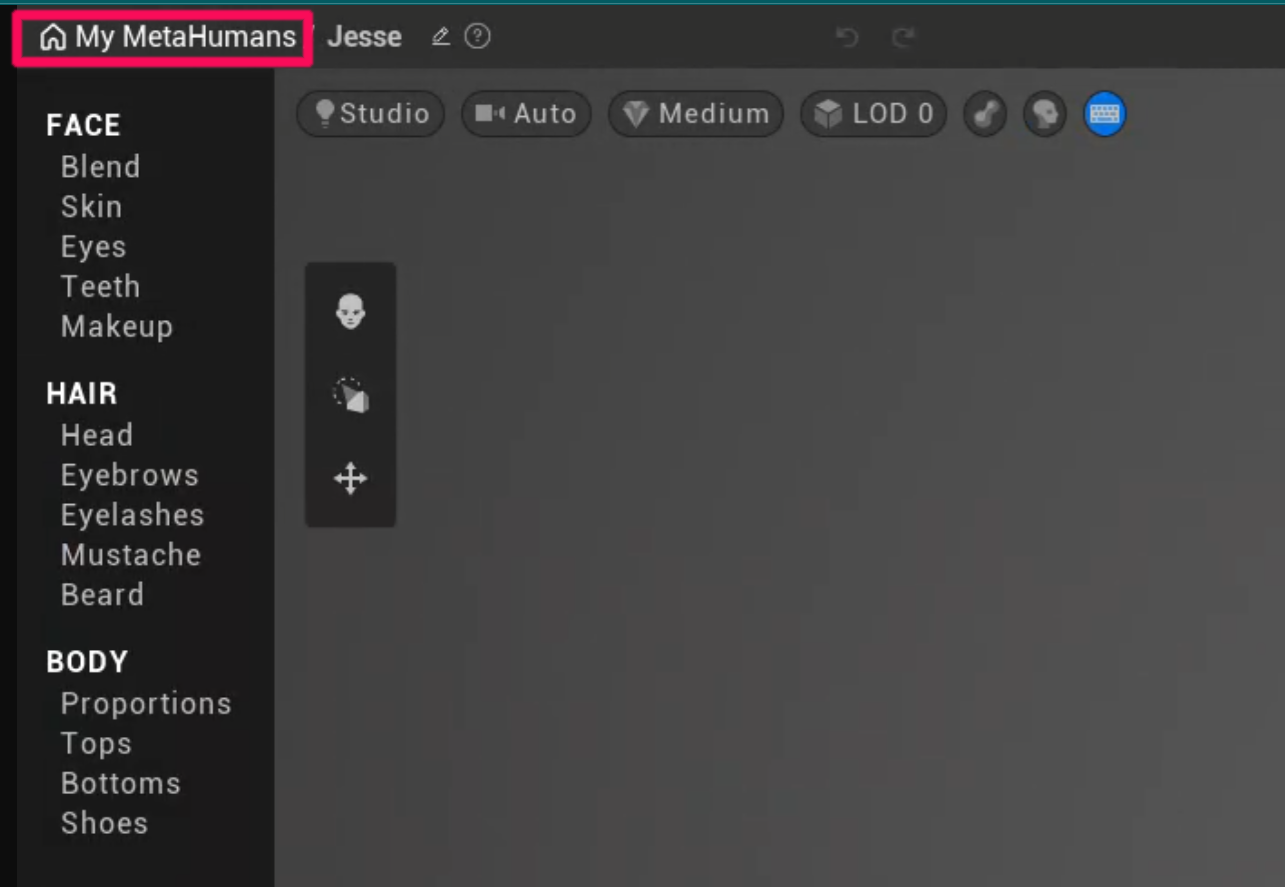1285x887 pixels.
Task: Toggle the blue keyboard hotkeys button
Action: pos(1104,114)
